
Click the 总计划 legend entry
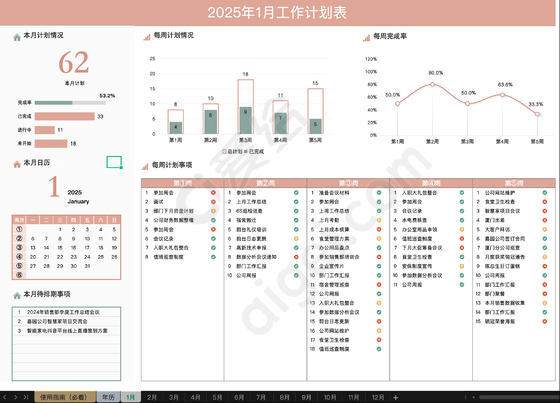click(x=232, y=151)
